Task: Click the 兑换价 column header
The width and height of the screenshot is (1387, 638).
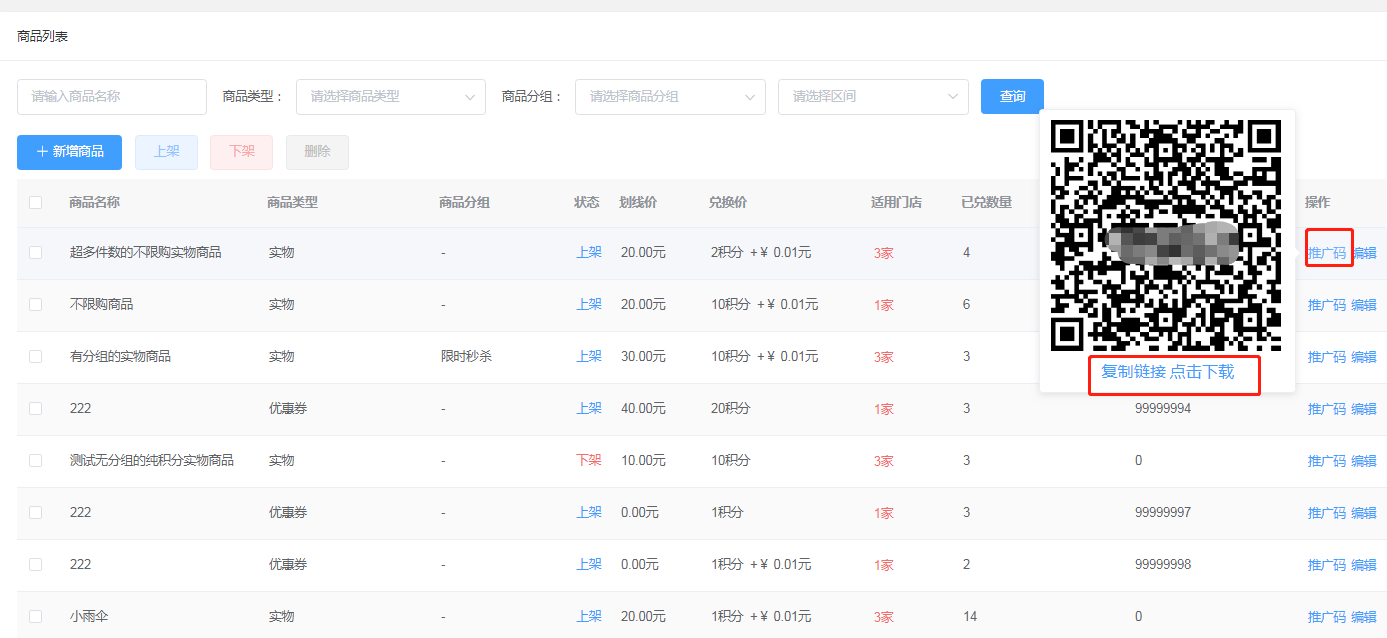Action: point(728,202)
